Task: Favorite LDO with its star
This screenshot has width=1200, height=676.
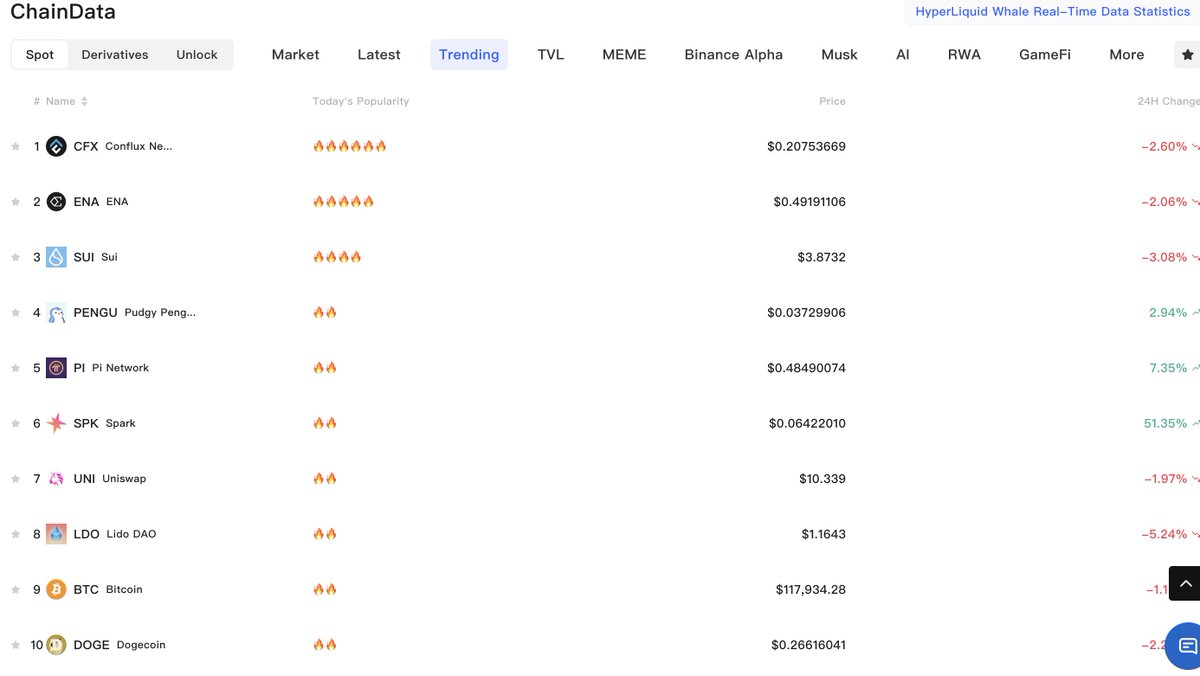Action: click(x=15, y=534)
